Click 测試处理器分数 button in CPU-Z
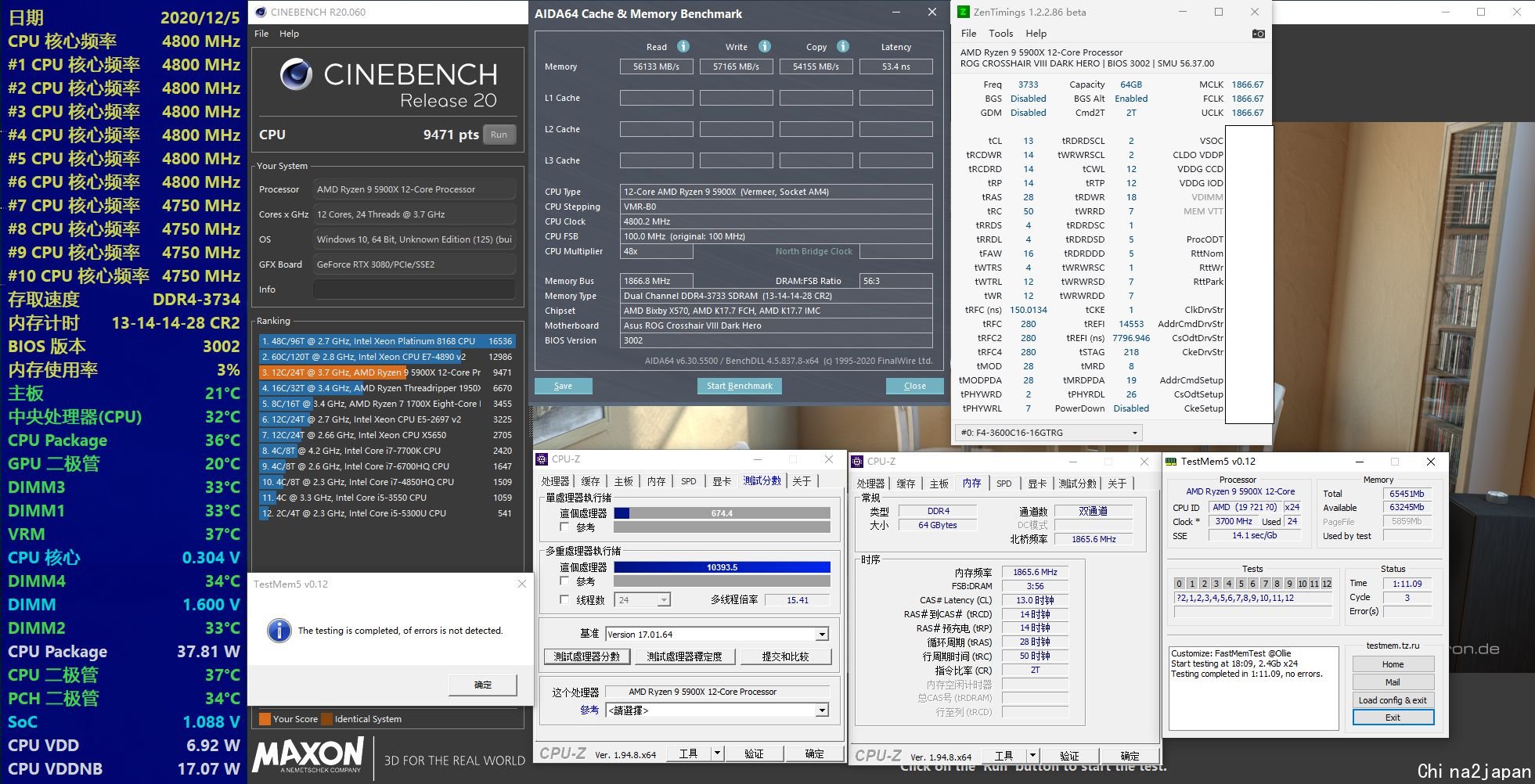The height and width of the screenshot is (784, 1535). tap(586, 656)
